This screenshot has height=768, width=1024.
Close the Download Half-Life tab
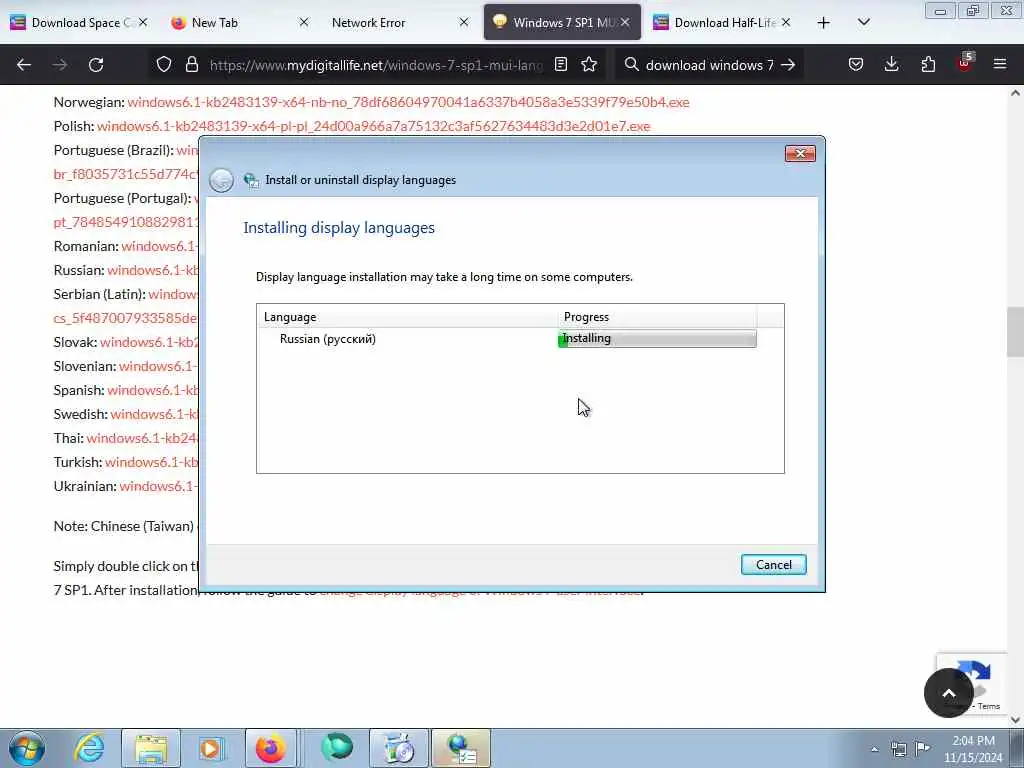(786, 23)
